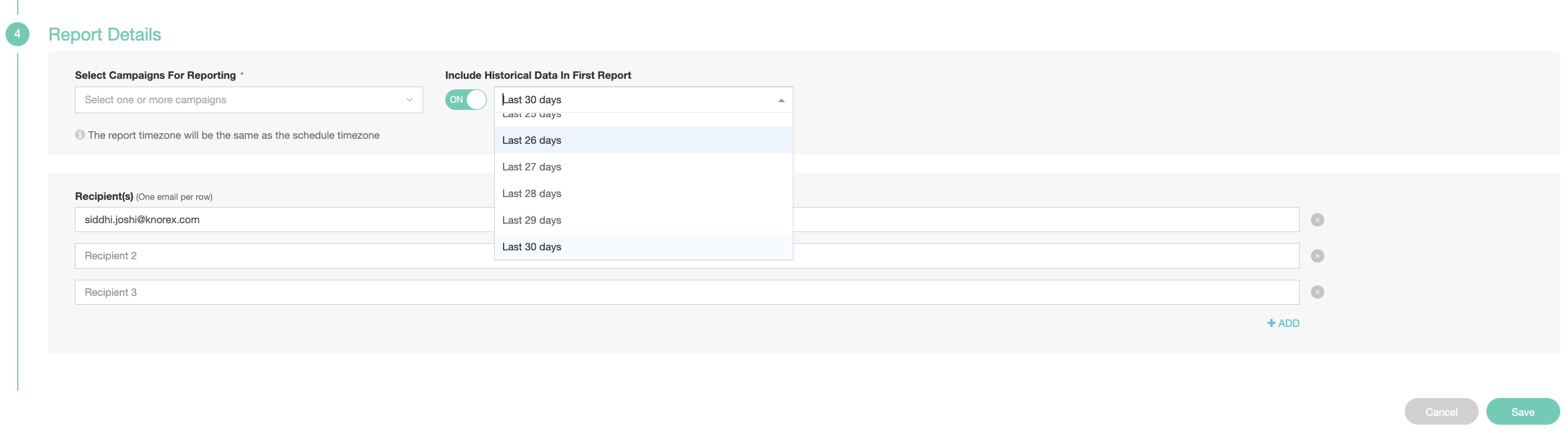
Task: Click the campaigns dropdown chevron
Action: pyautogui.click(x=410, y=100)
